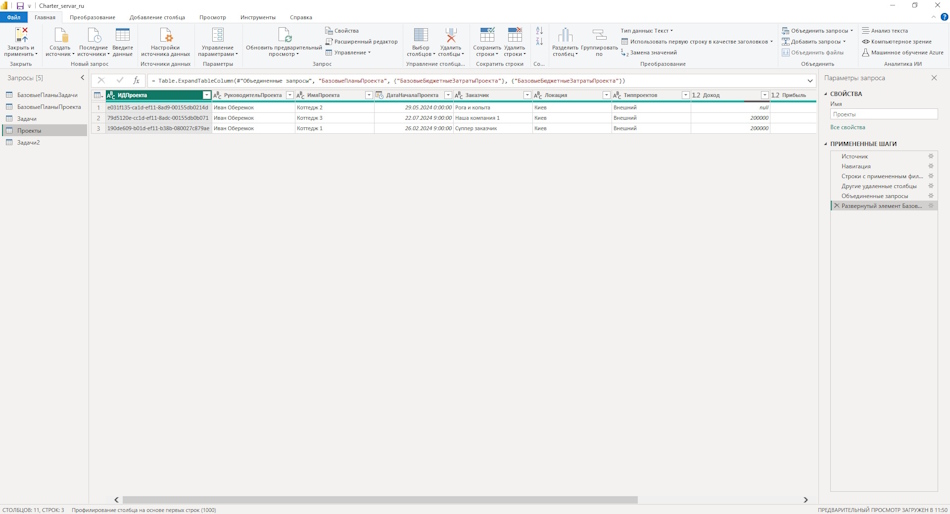
Task: Open the ДатаНачалаПроекта column filter dropdown
Action: coord(448,95)
